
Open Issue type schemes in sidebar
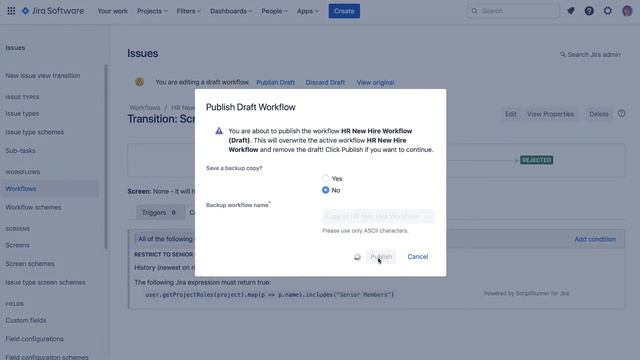click(x=35, y=132)
